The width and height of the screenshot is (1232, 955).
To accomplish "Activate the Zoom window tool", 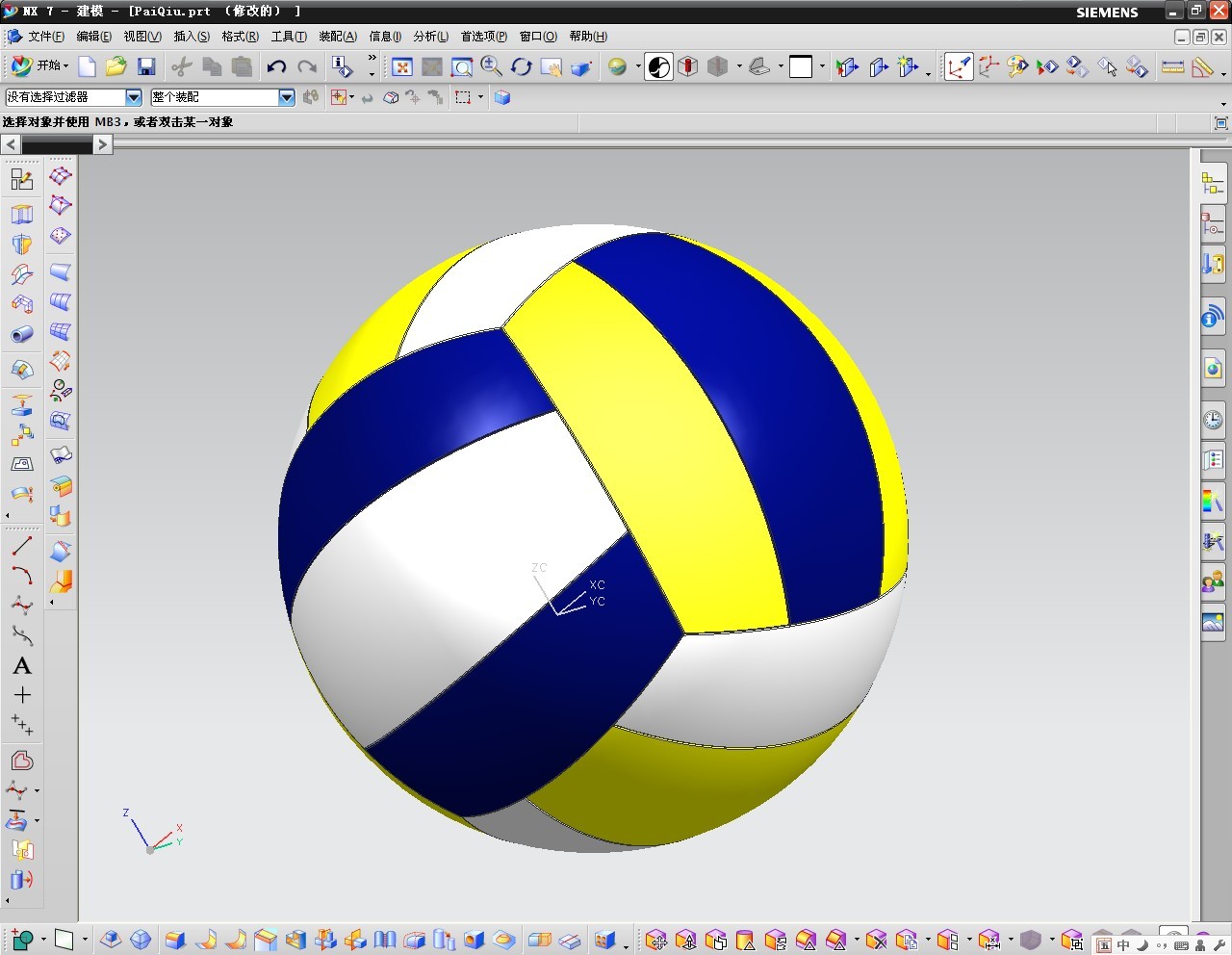I will coord(462,66).
